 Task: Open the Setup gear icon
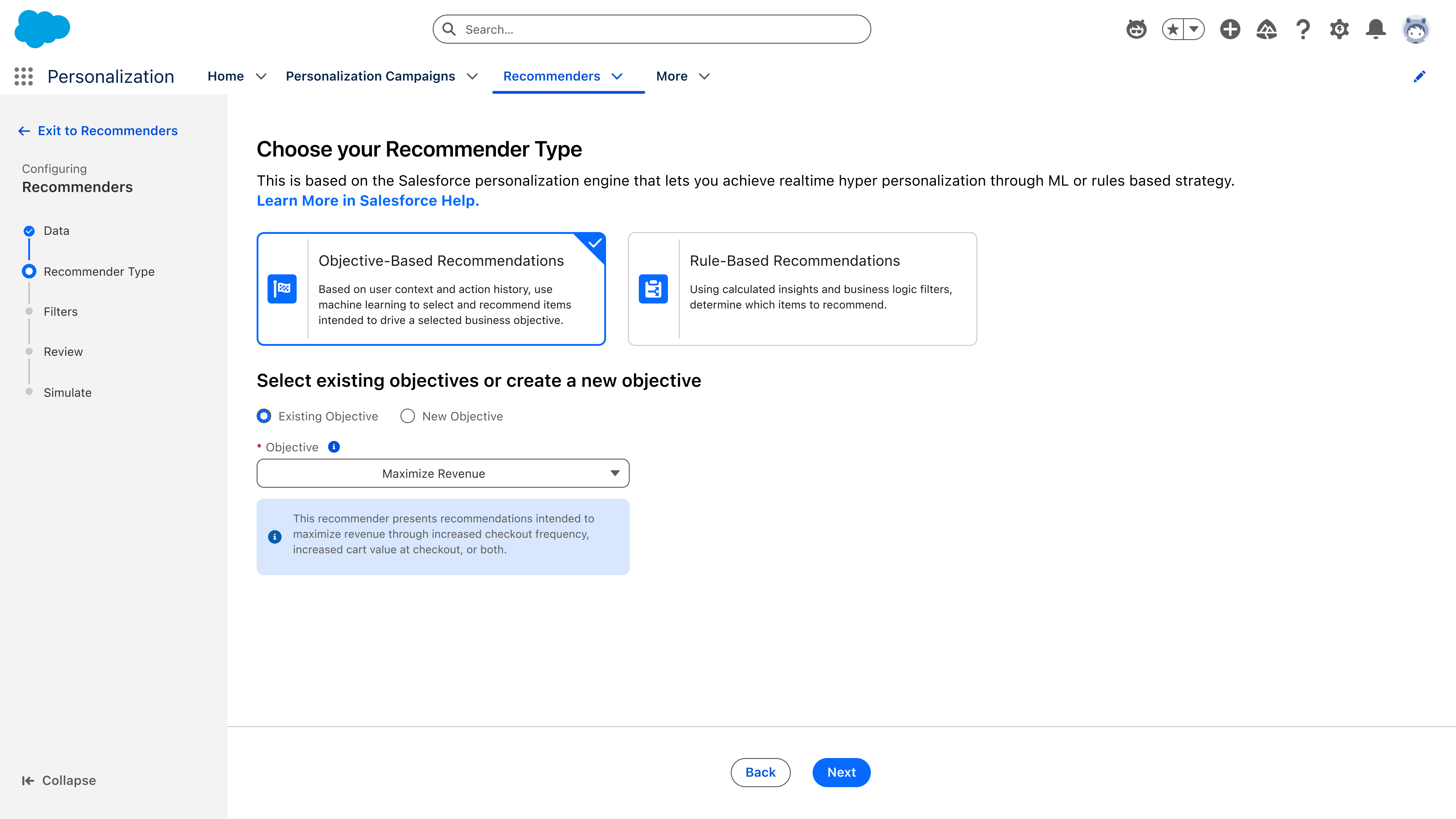1339,29
